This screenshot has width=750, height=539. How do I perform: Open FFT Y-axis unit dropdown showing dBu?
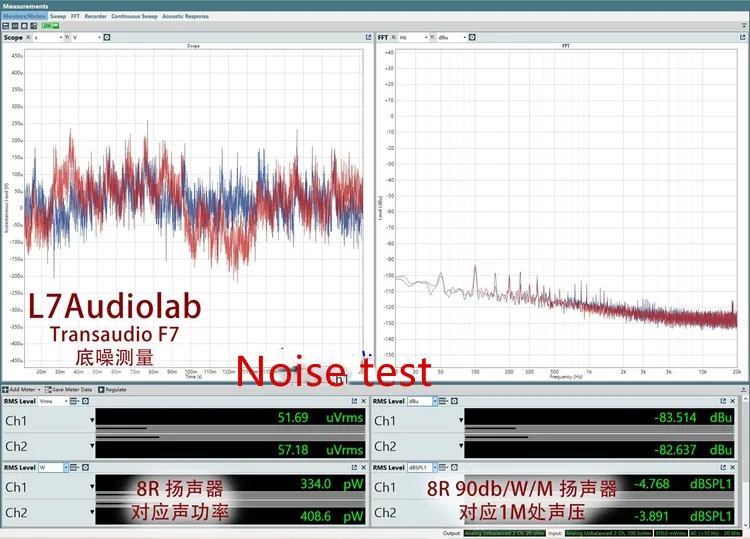click(452, 37)
